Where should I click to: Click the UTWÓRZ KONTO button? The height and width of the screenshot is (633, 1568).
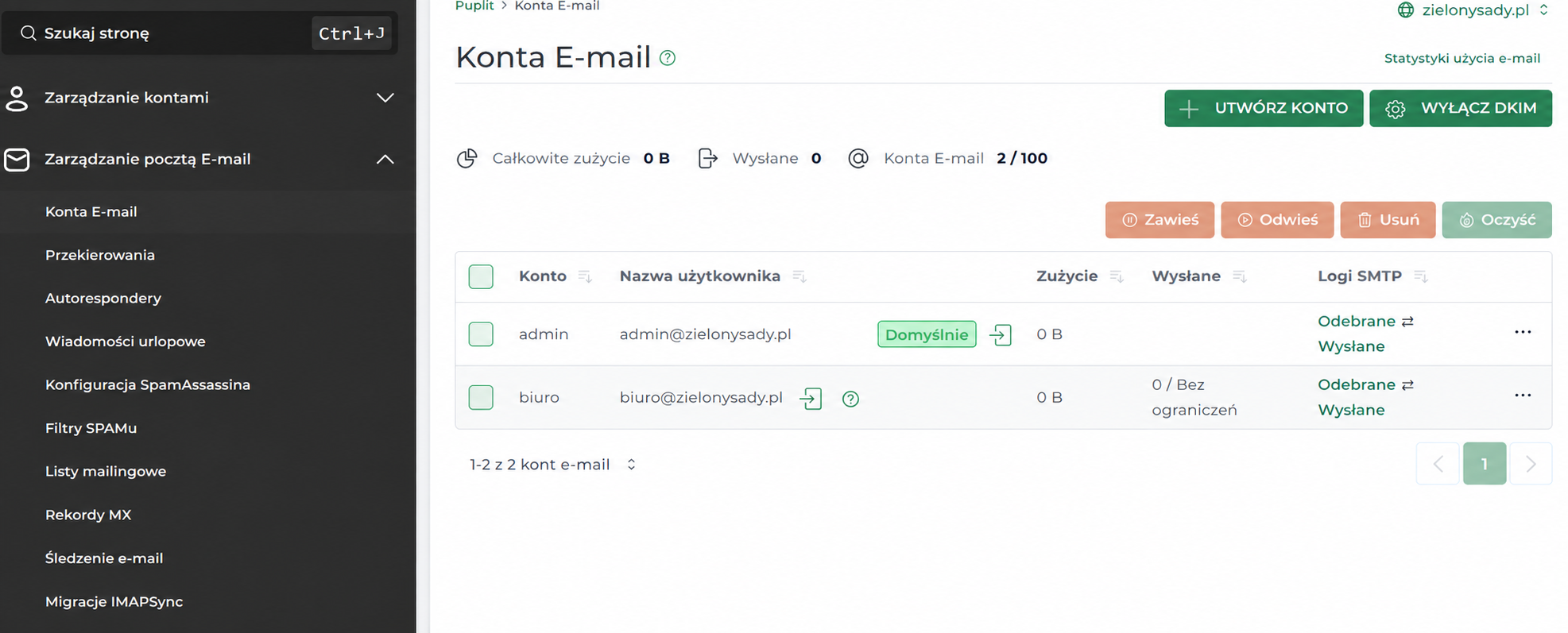click(1264, 109)
